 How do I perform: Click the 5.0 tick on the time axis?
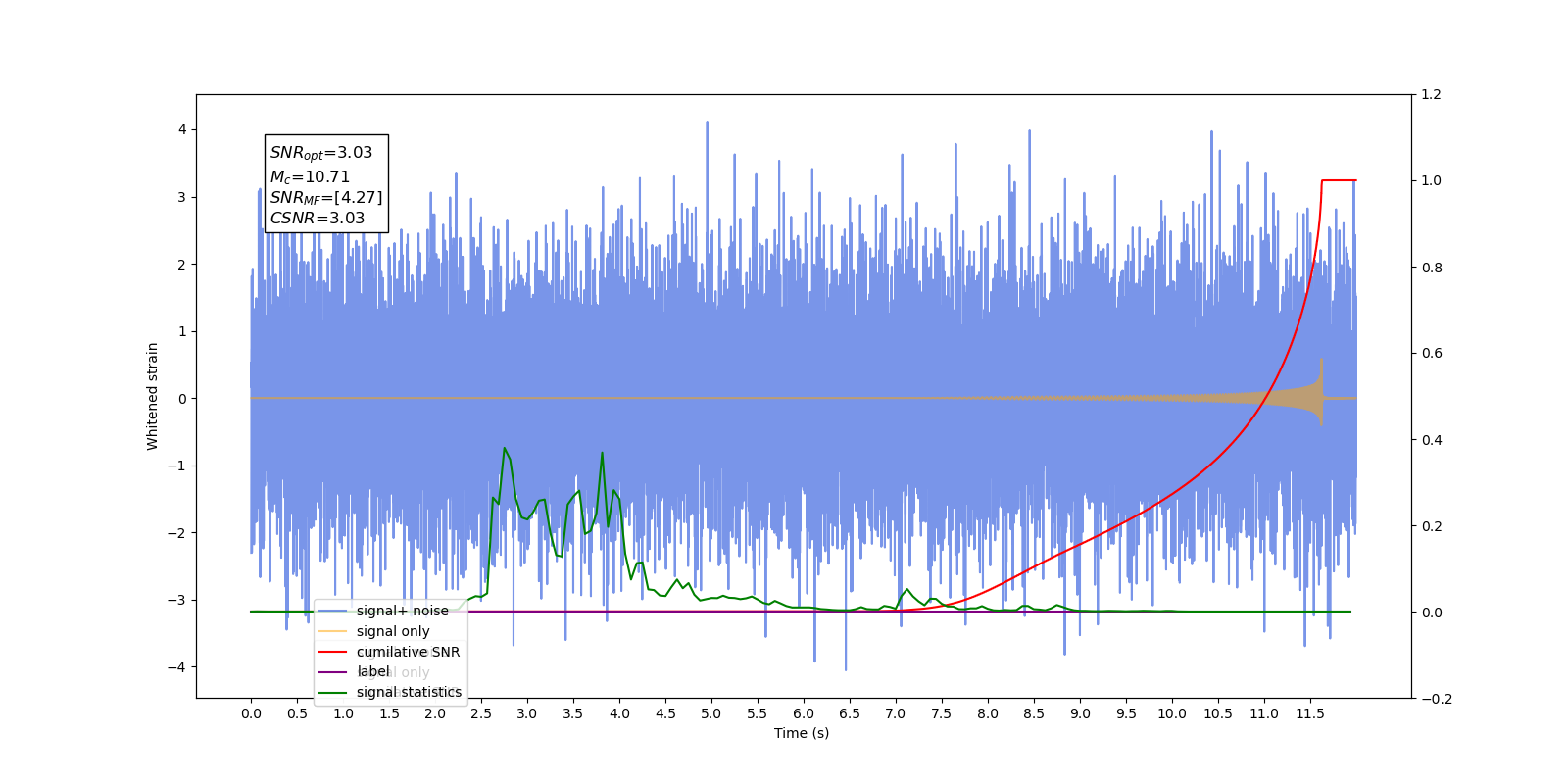click(x=711, y=713)
